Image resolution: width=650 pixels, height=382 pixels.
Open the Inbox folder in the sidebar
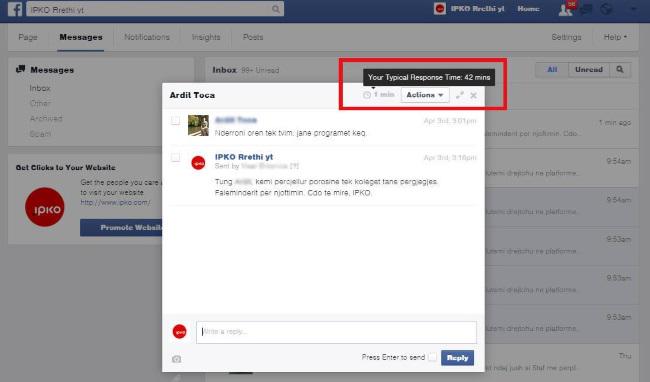40,88
